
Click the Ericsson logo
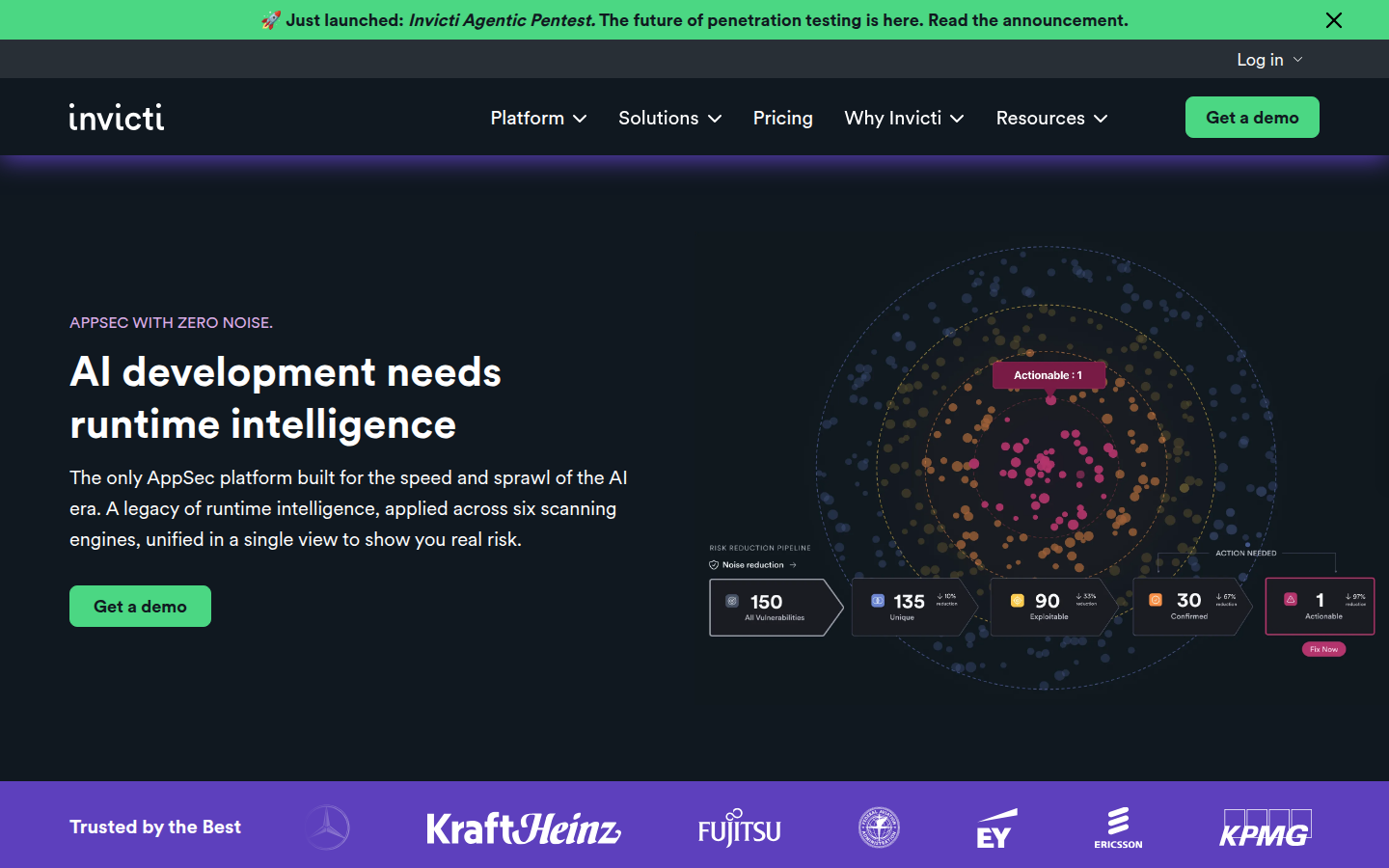coord(1118,827)
